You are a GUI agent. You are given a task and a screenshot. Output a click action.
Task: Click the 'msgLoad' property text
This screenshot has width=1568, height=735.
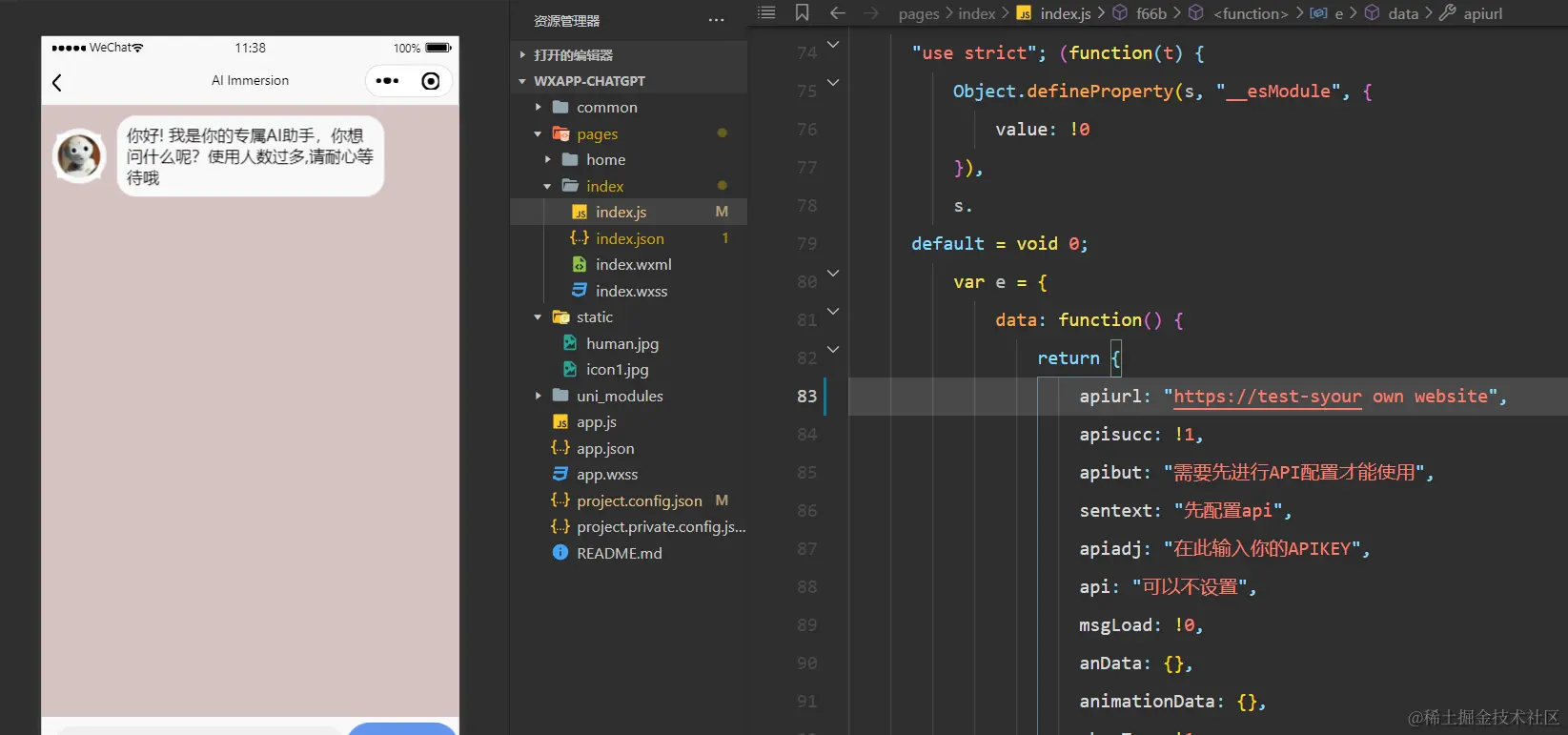[1115, 624]
